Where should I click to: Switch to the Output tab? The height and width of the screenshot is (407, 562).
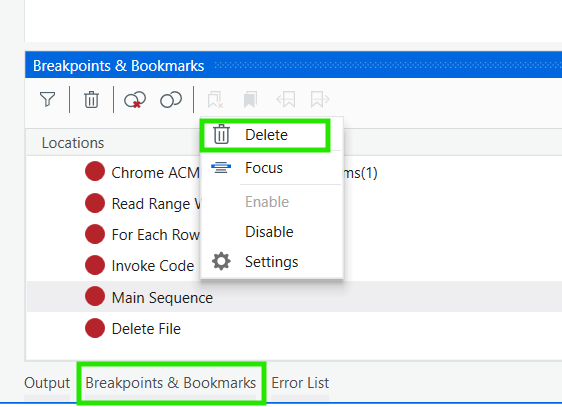[x=47, y=383]
